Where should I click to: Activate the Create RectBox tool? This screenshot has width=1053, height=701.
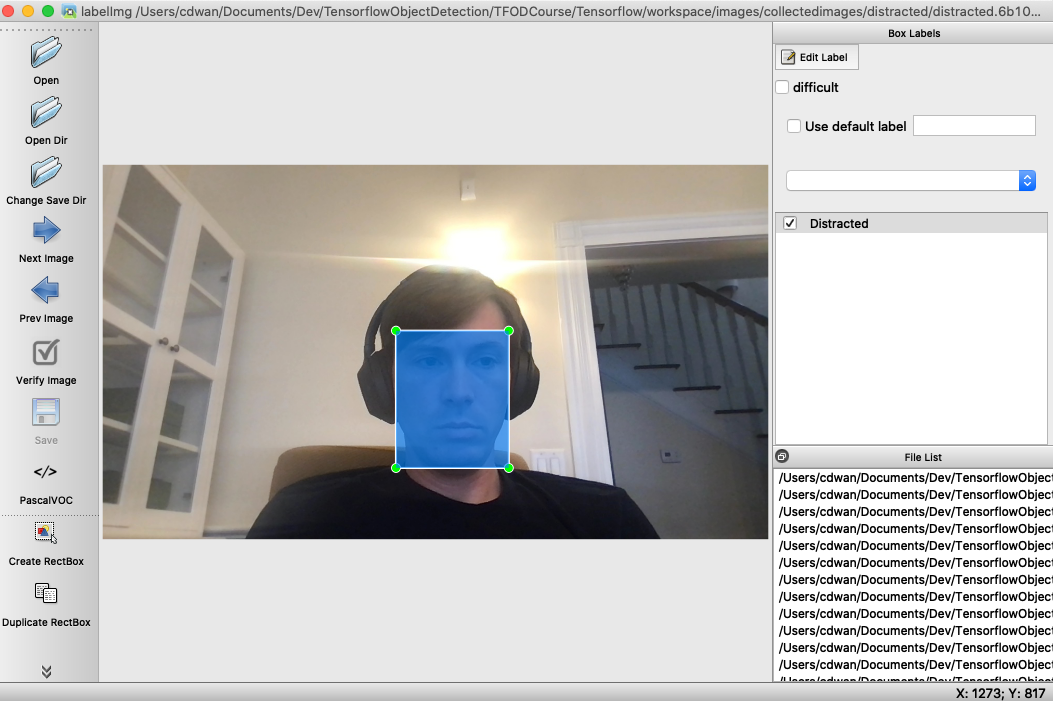(x=45, y=533)
